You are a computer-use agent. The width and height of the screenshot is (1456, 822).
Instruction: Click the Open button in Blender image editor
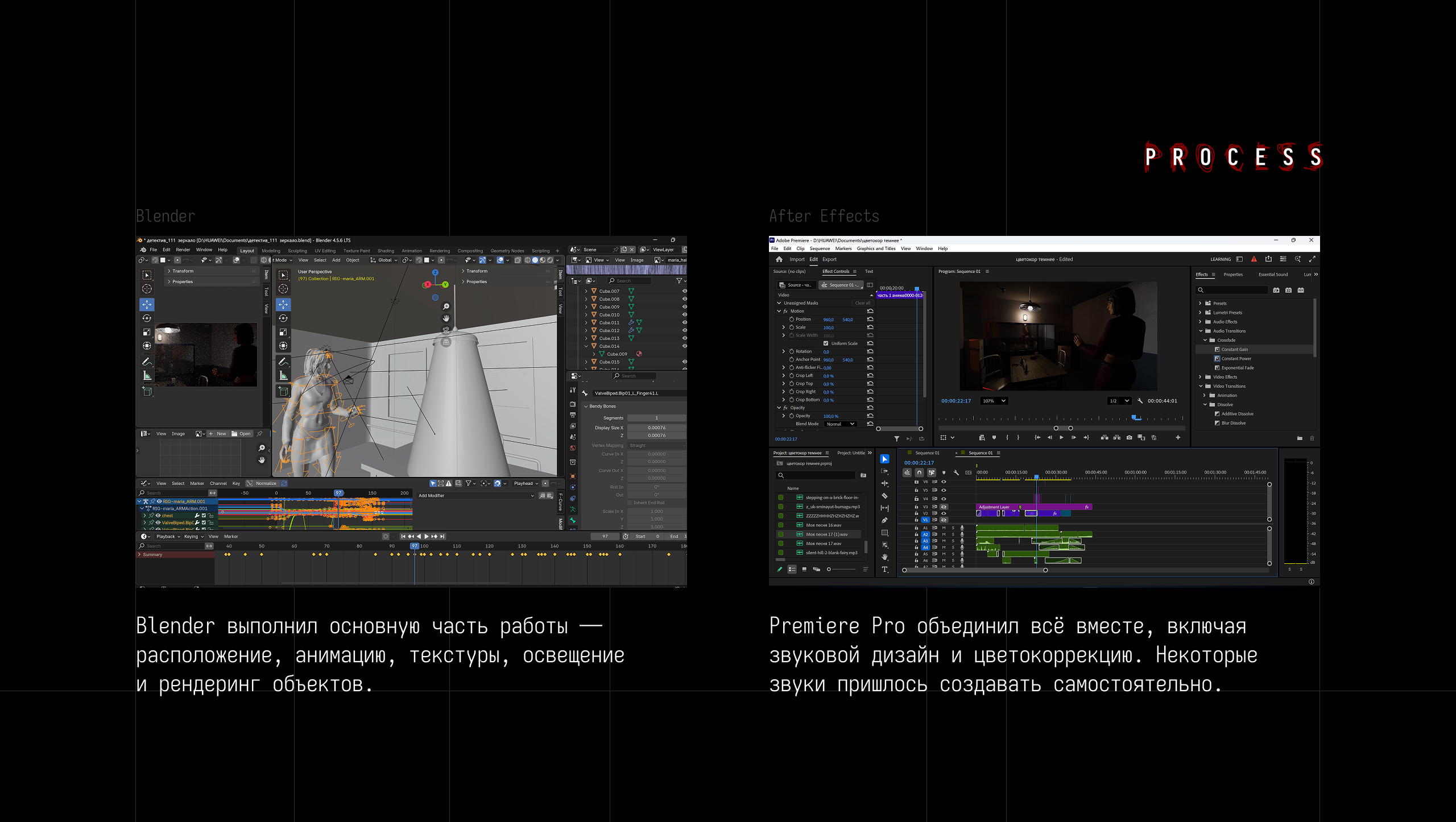click(x=241, y=434)
